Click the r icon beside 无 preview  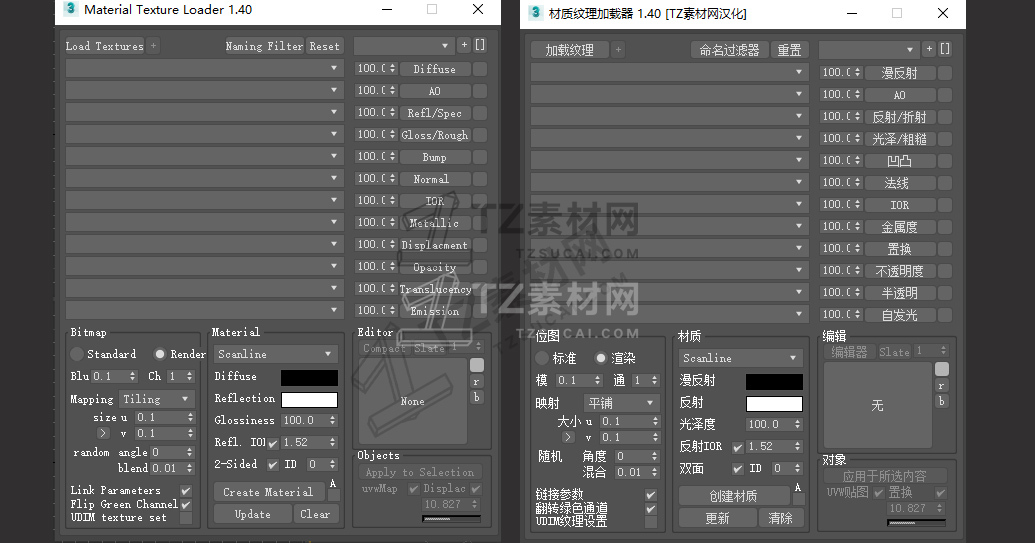pyautogui.click(x=942, y=386)
